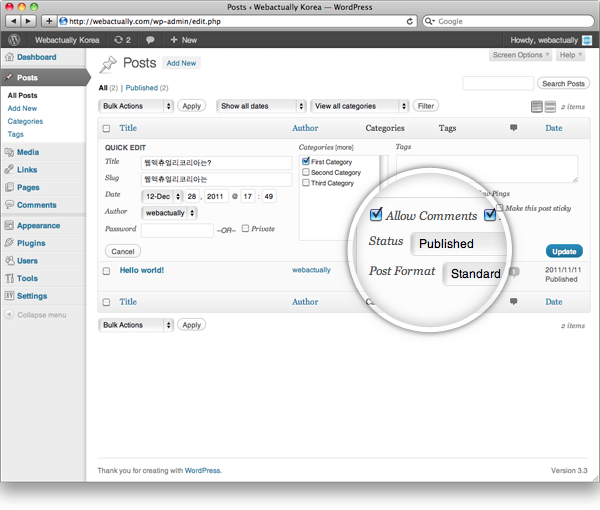600x510 pixels.
Task: Switch to list view mode icon
Action: pyautogui.click(x=536, y=107)
